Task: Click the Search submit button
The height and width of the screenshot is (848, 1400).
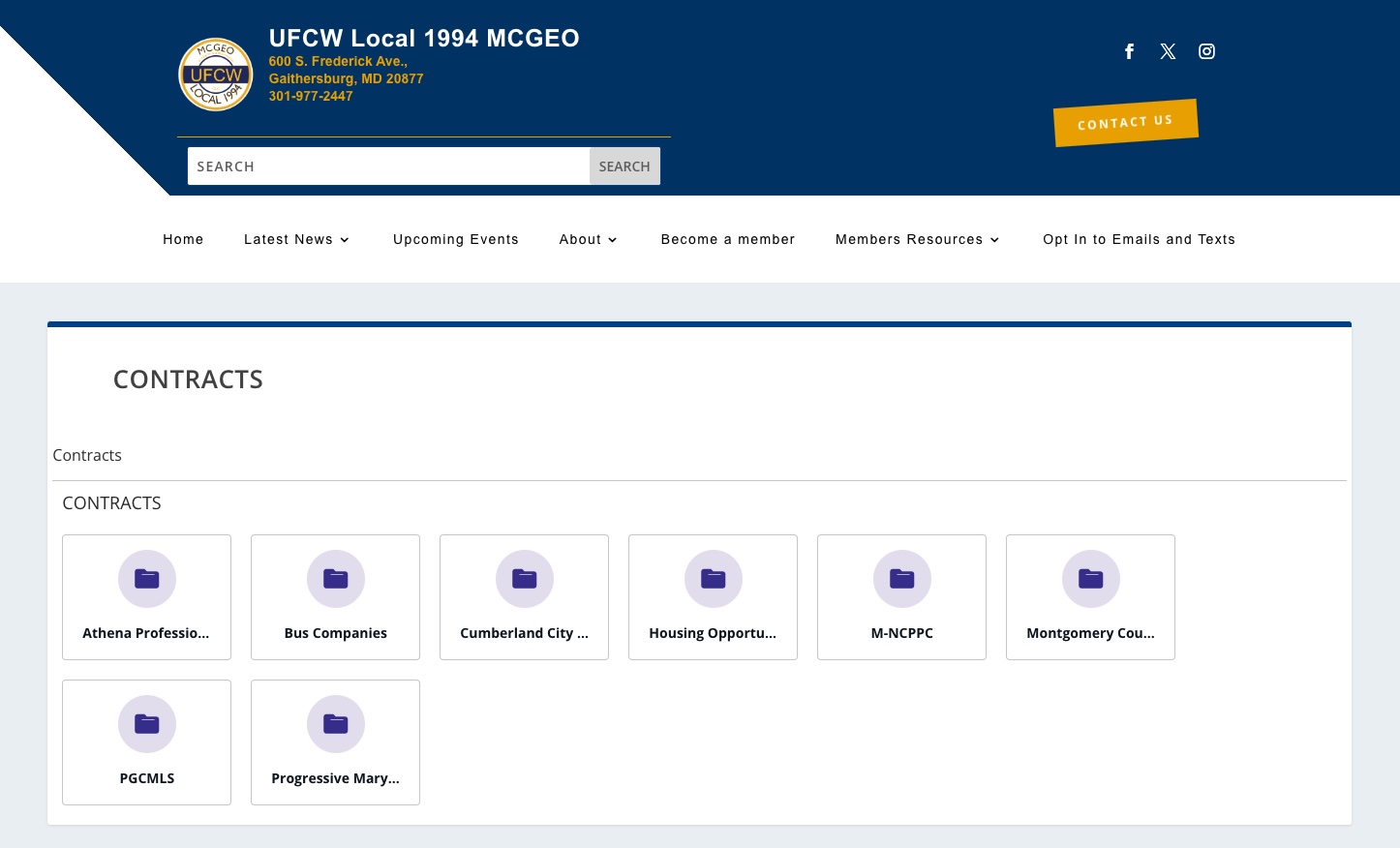Action: tap(624, 167)
